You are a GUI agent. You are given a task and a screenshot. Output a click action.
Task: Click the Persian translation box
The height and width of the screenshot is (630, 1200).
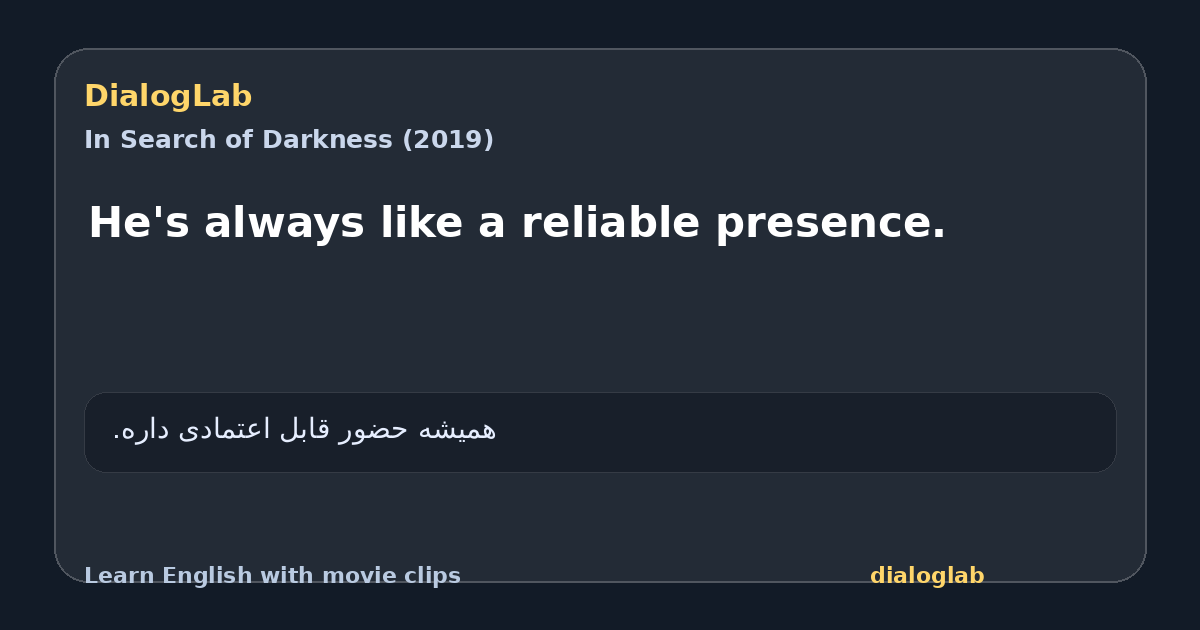[600, 432]
